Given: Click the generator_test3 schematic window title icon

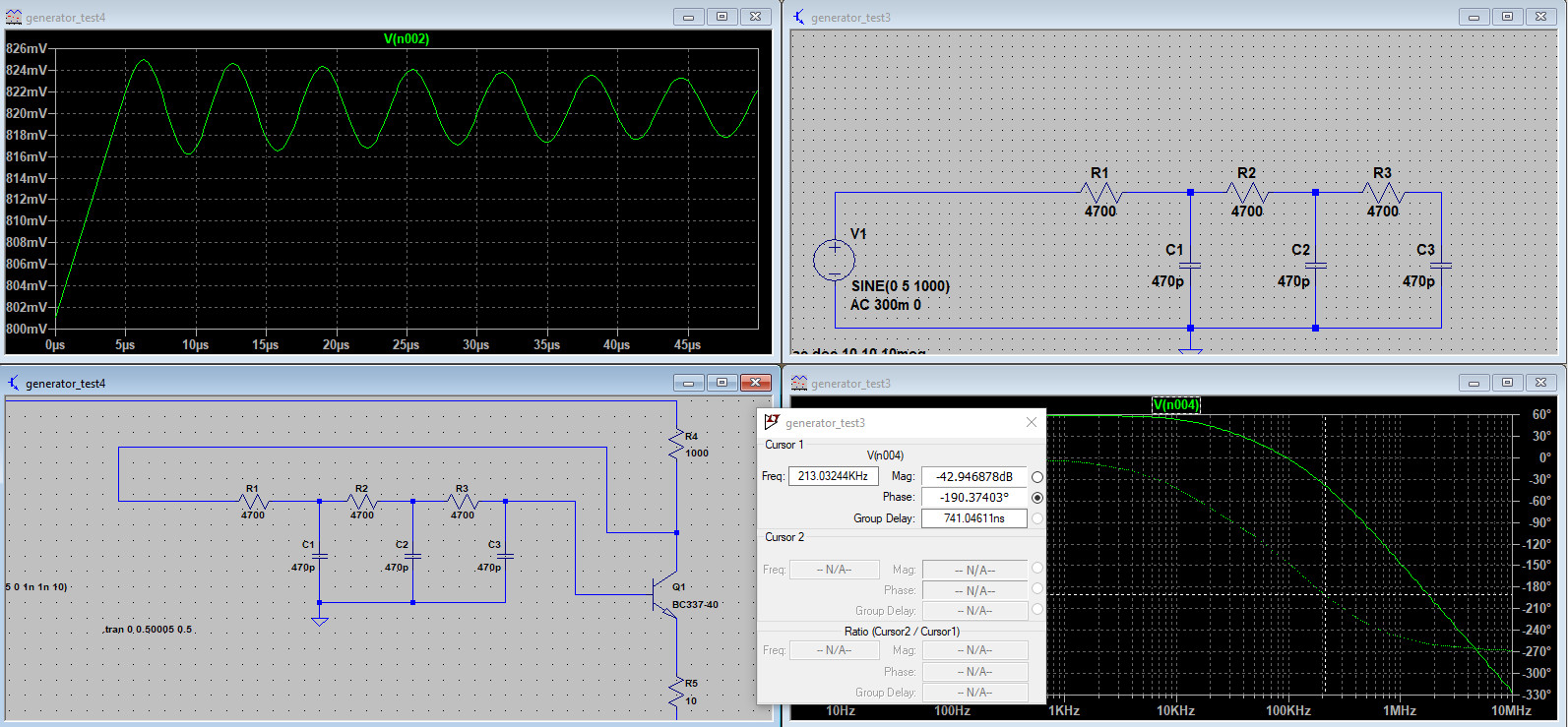Looking at the screenshot, I should pyautogui.click(x=799, y=17).
